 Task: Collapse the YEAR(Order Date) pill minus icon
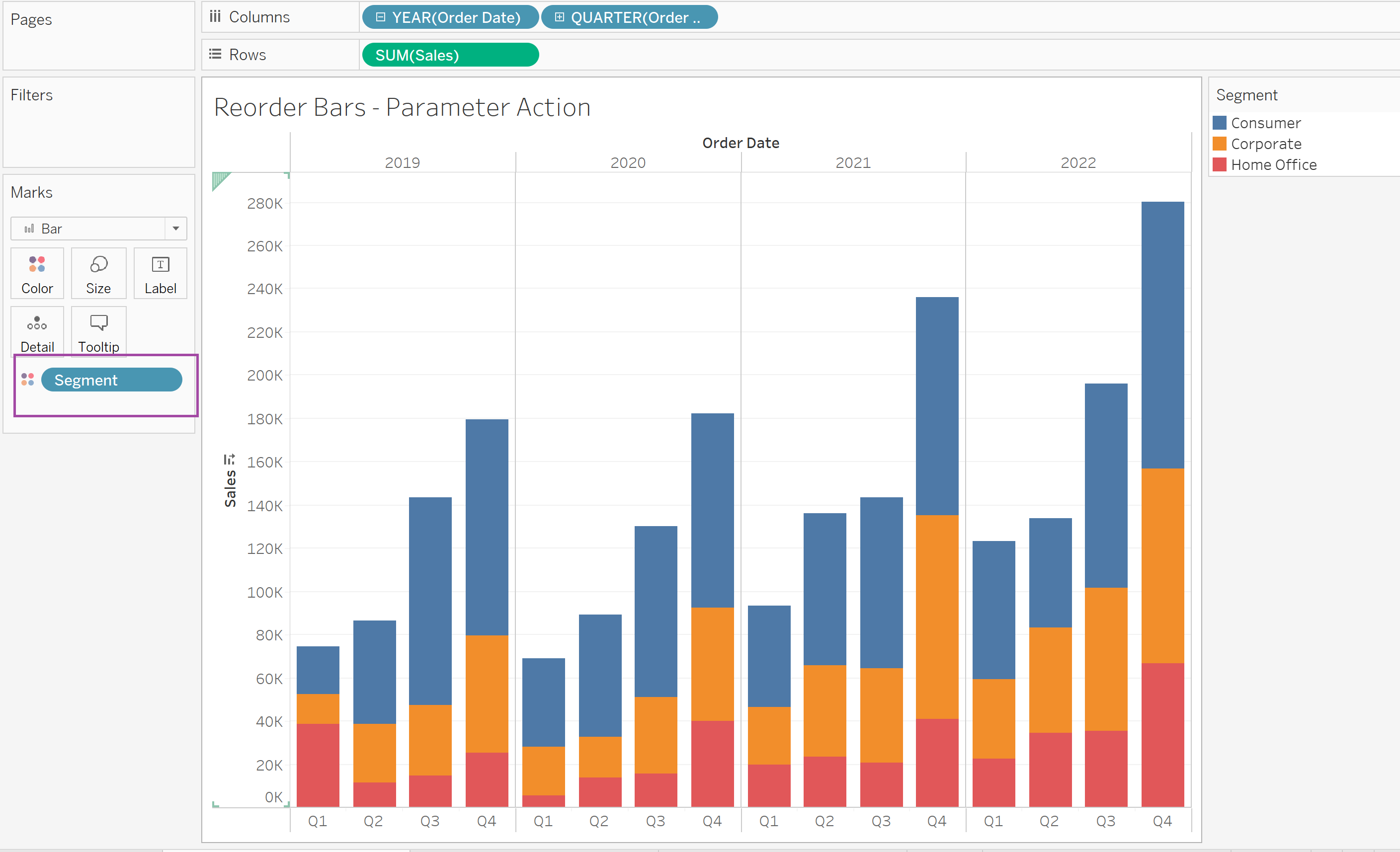[x=381, y=17]
